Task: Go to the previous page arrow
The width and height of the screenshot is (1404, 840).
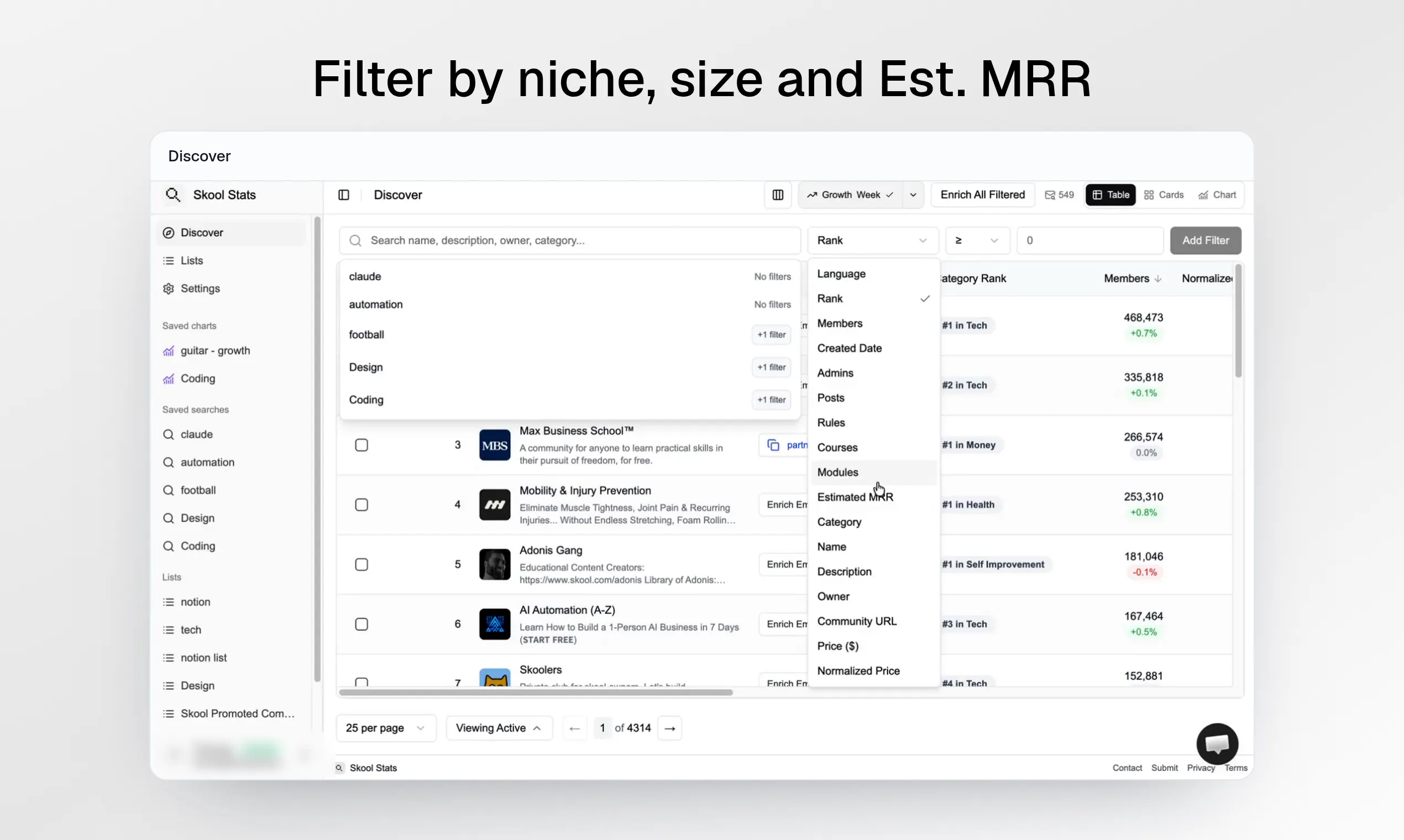Action: click(x=575, y=728)
